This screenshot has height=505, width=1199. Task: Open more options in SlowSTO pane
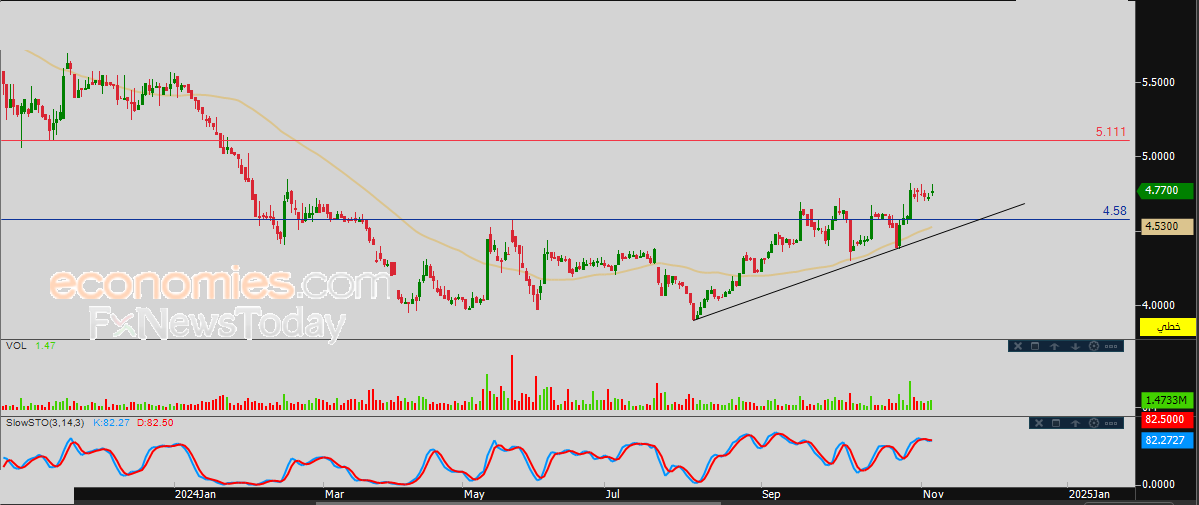pos(1111,423)
